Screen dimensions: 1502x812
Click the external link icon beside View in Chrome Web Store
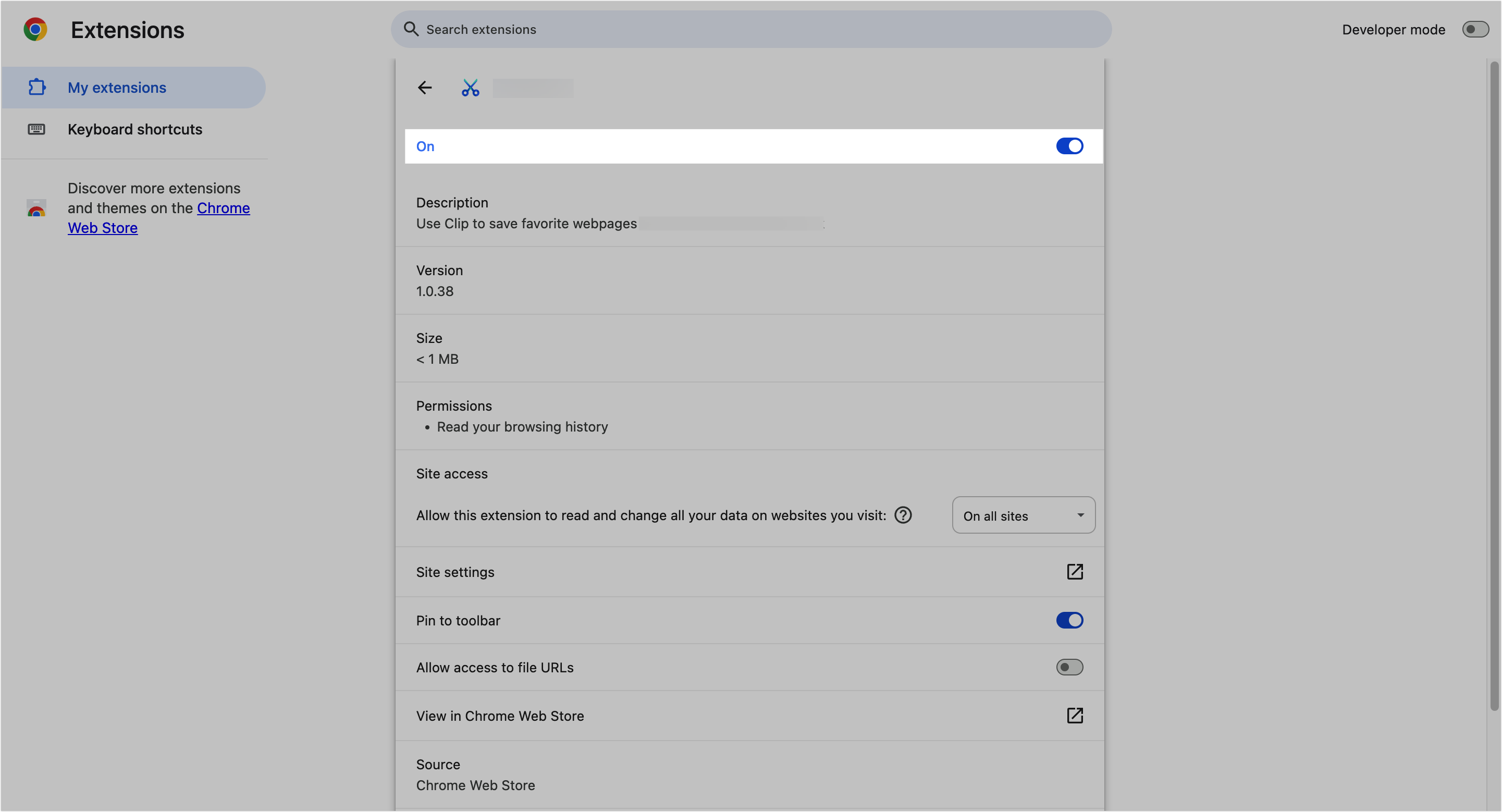tap(1075, 715)
